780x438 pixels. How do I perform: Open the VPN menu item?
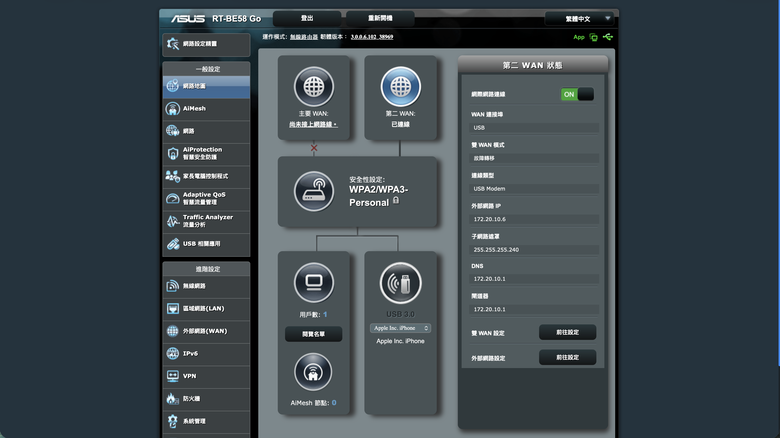206,376
